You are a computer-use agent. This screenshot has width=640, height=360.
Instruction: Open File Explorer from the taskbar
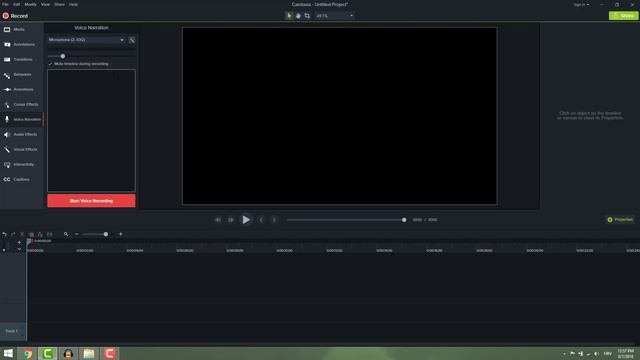coord(89,353)
